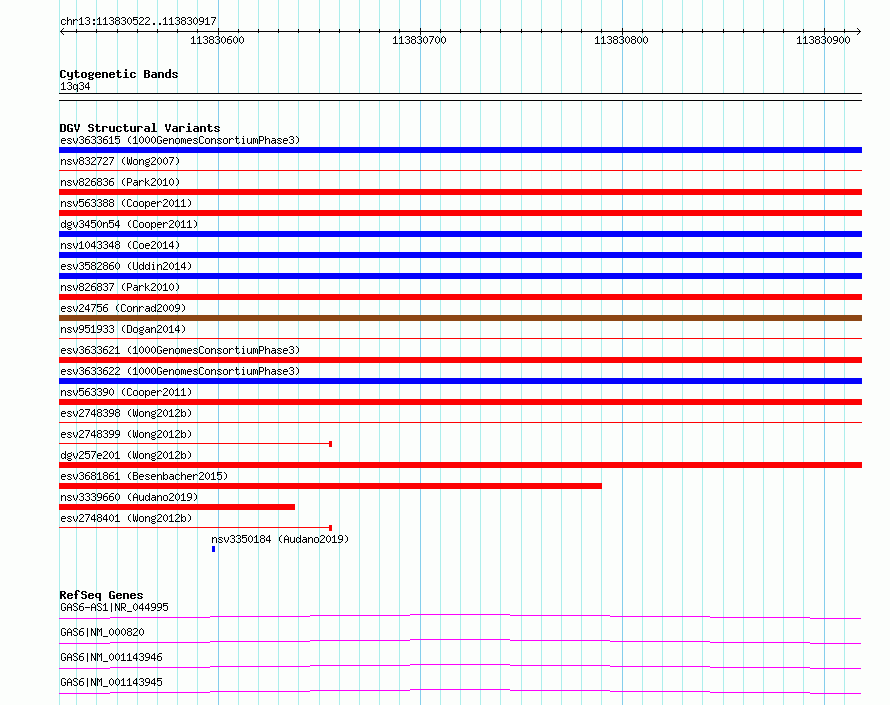Select the 13q34 band label
Image resolution: width=890 pixels, height=705 pixels.
click(x=75, y=86)
